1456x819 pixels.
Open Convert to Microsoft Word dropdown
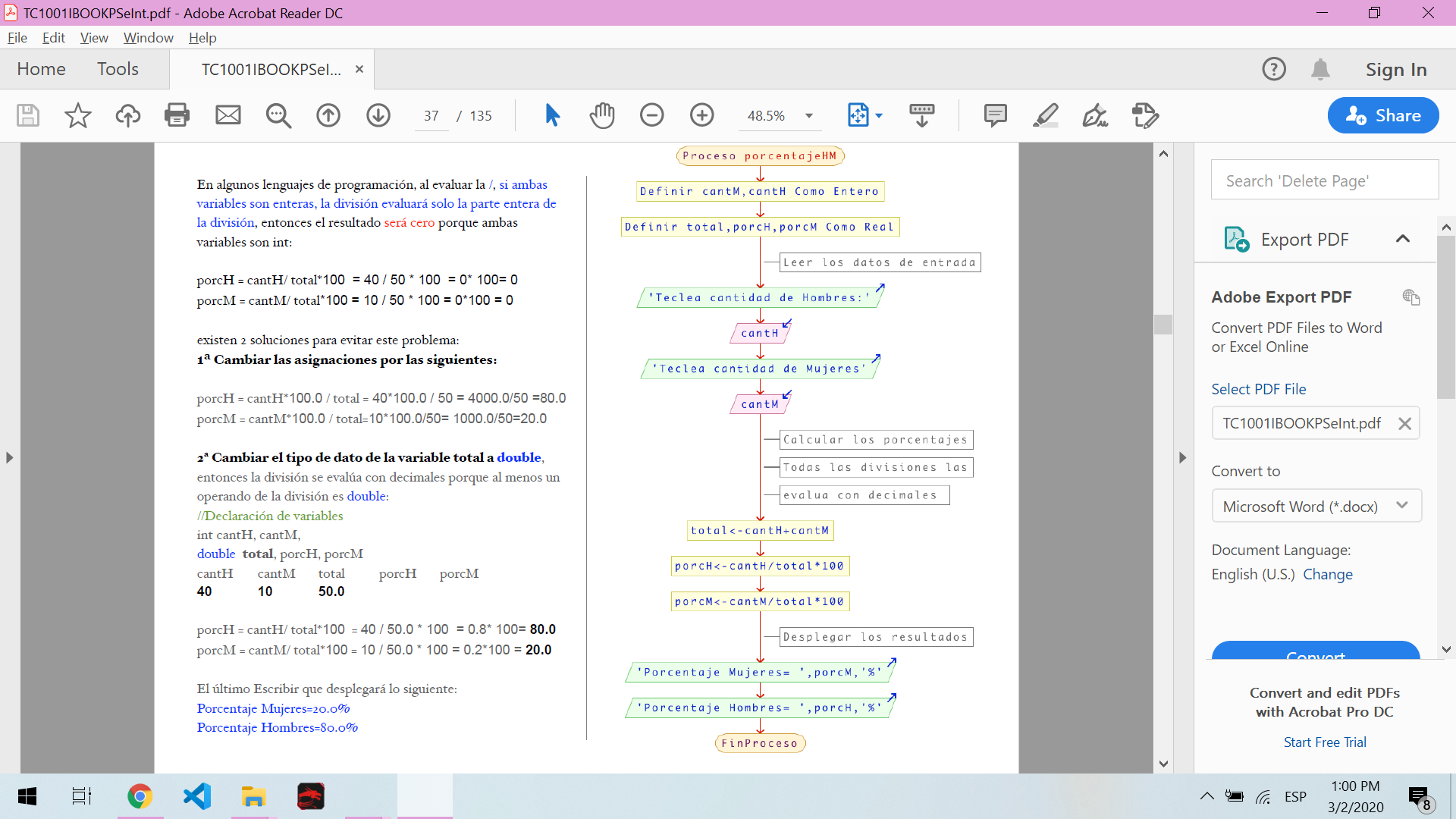click(1316, 506)
